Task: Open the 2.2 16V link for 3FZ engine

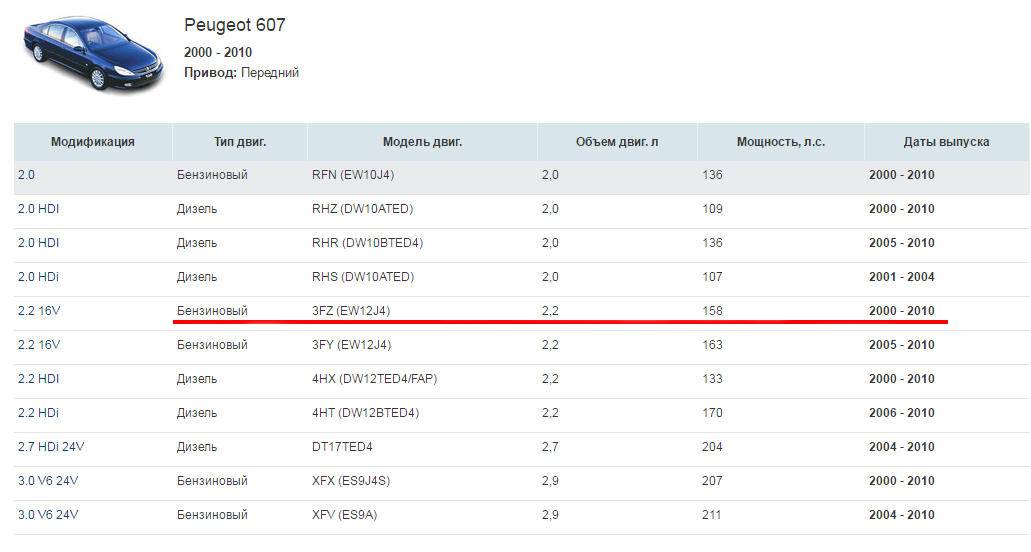Action: point(39,311)
